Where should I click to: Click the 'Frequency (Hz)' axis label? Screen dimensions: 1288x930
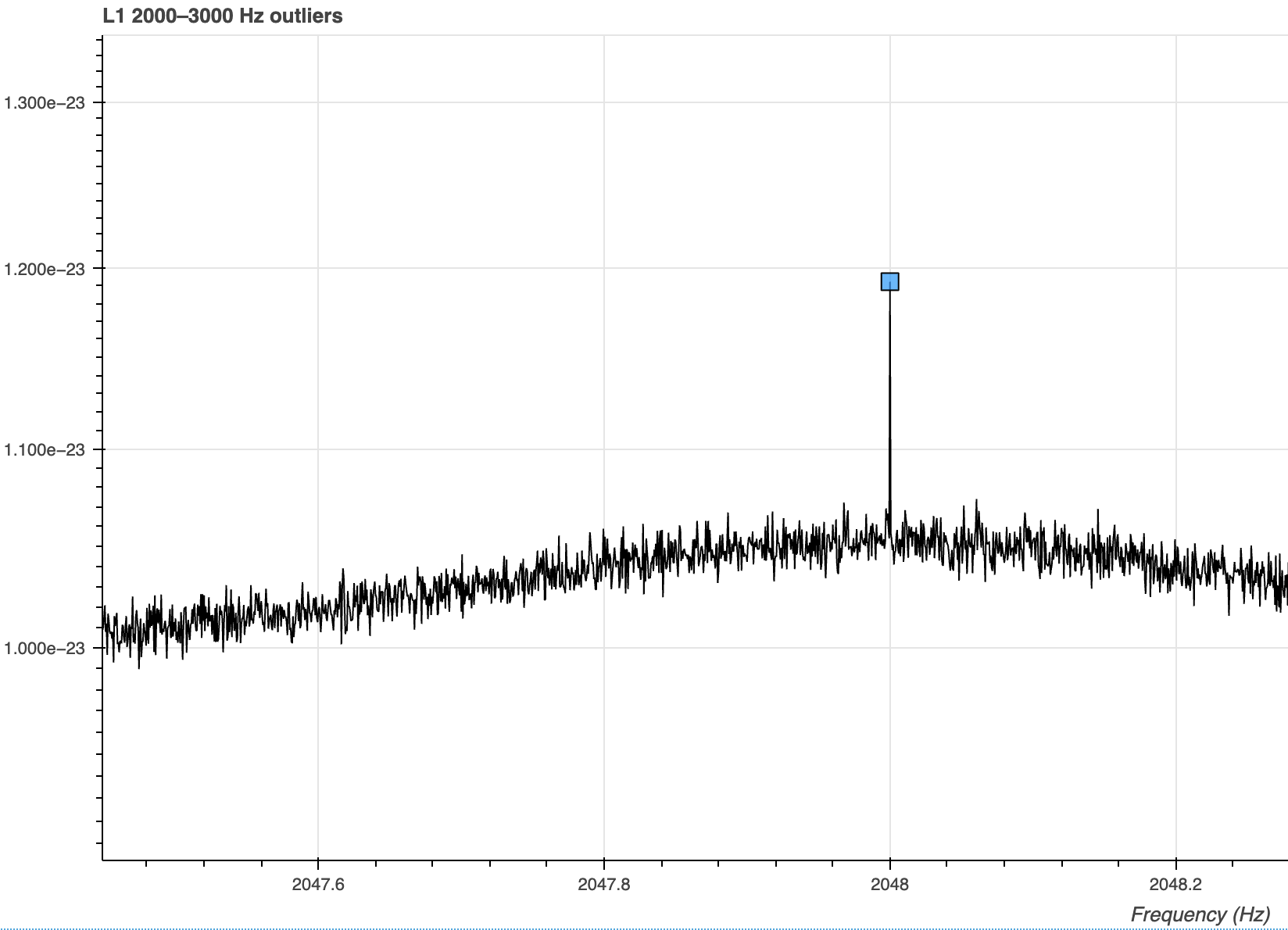coord(1200,914)
